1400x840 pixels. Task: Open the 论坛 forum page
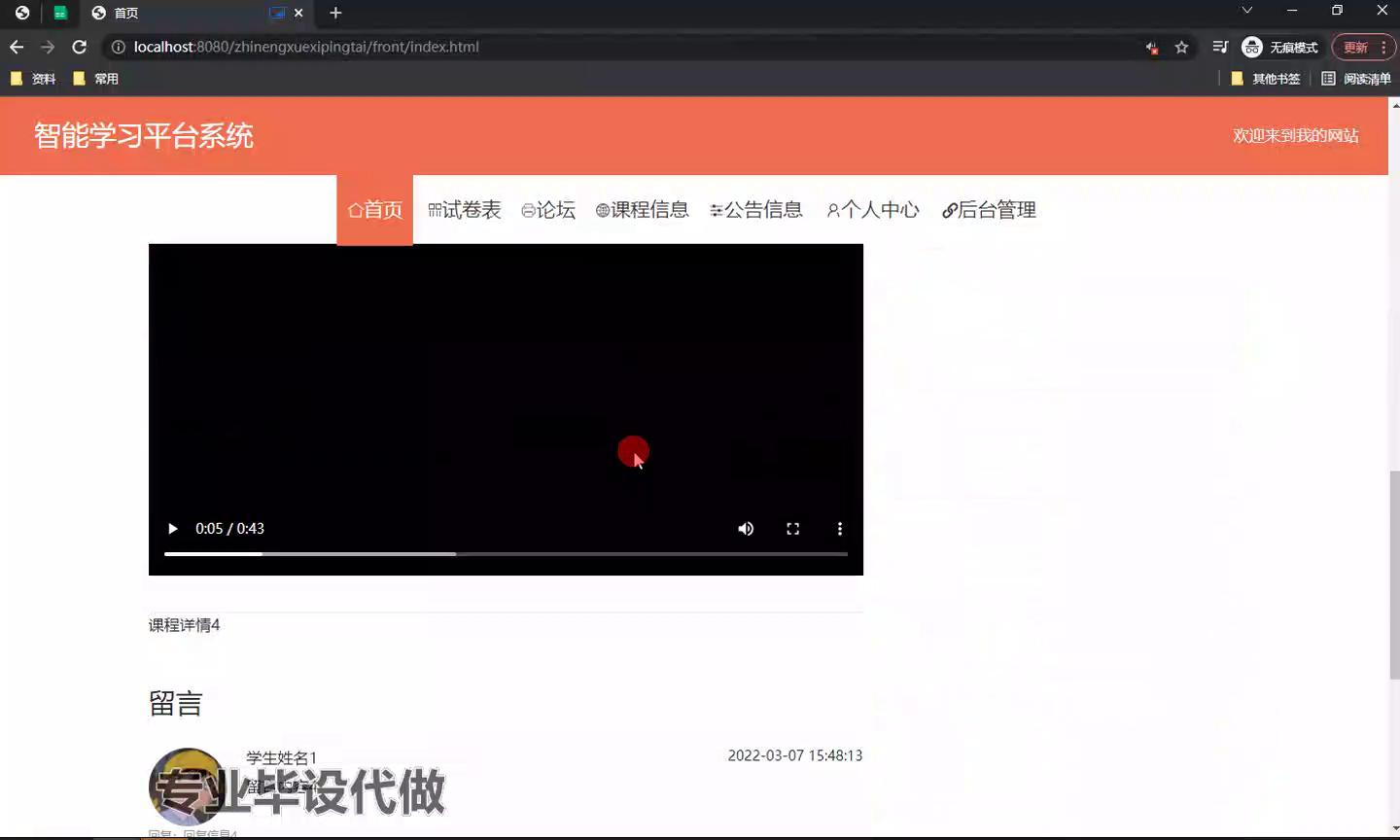tap(548, 210)
